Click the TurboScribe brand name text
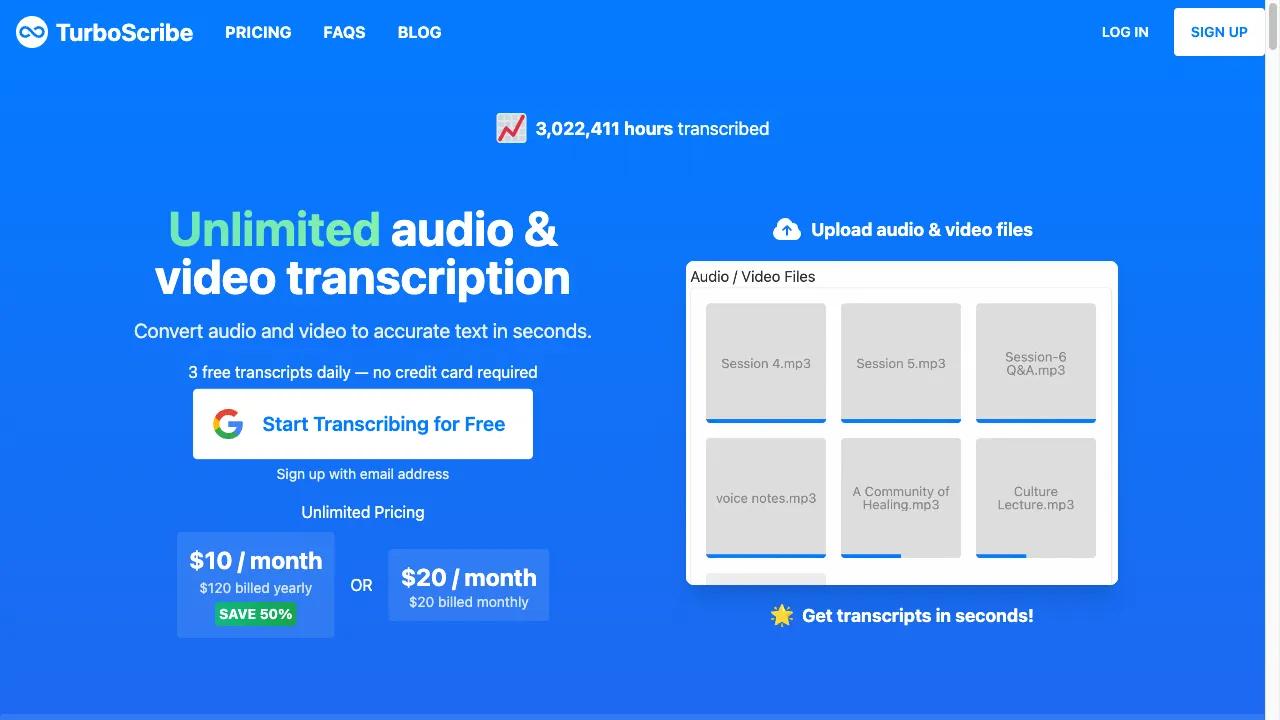1280x720 pixels. click(124, 32)
